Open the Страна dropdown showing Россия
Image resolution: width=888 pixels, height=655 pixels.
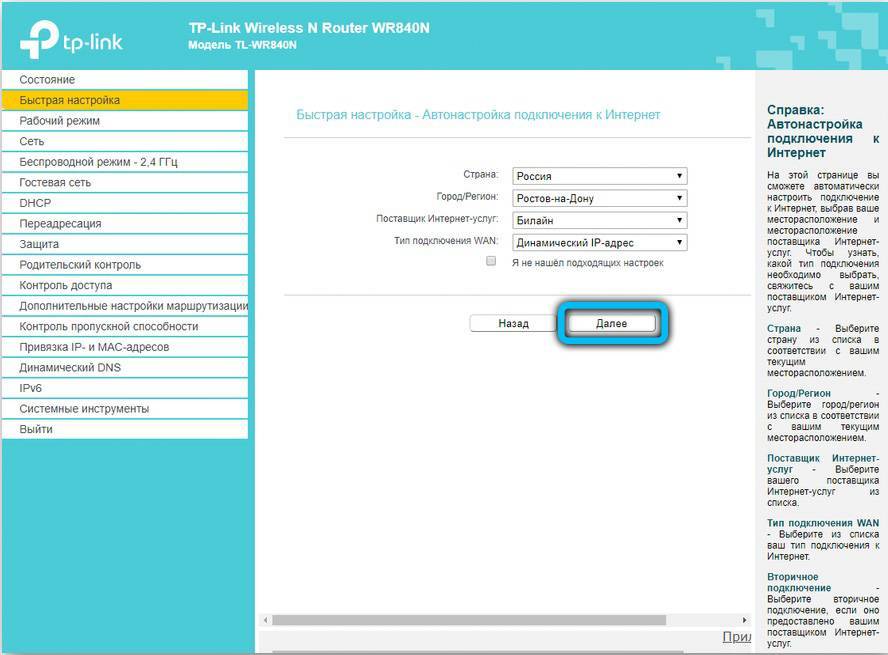click(x=599, y=176)
